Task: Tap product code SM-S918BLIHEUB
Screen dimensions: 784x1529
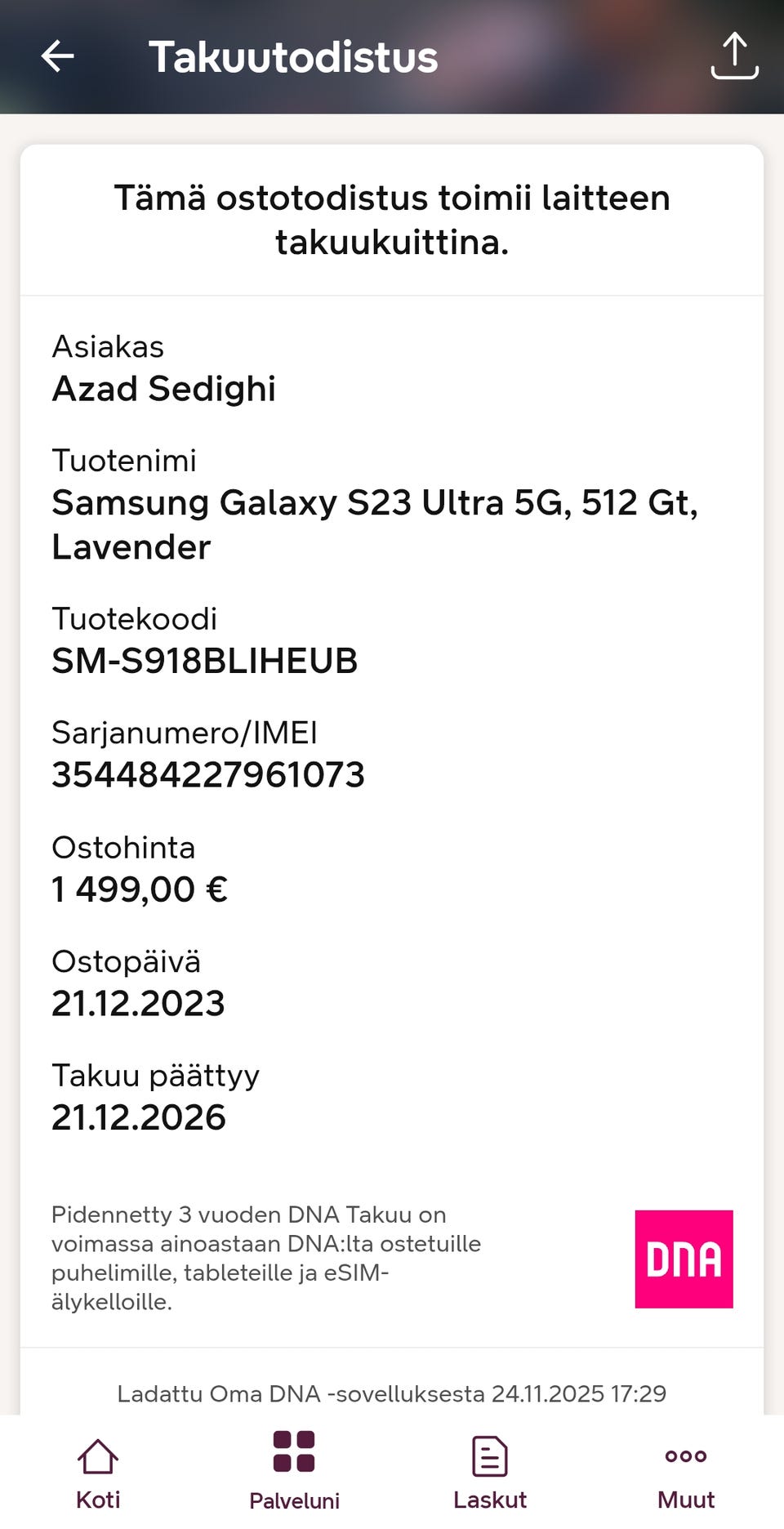Action: 205,661
